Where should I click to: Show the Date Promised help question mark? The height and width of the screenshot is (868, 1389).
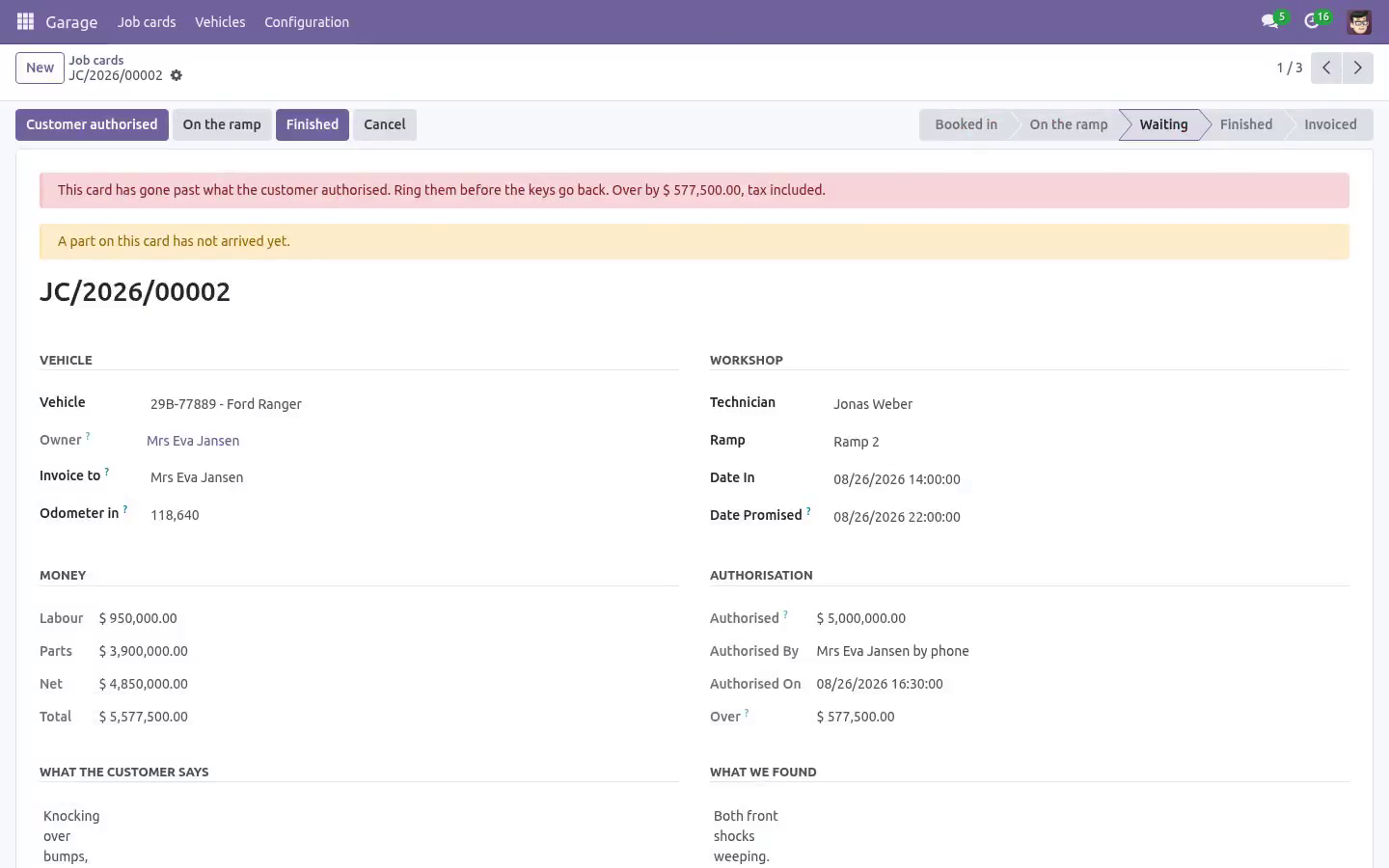pos(808,511)
